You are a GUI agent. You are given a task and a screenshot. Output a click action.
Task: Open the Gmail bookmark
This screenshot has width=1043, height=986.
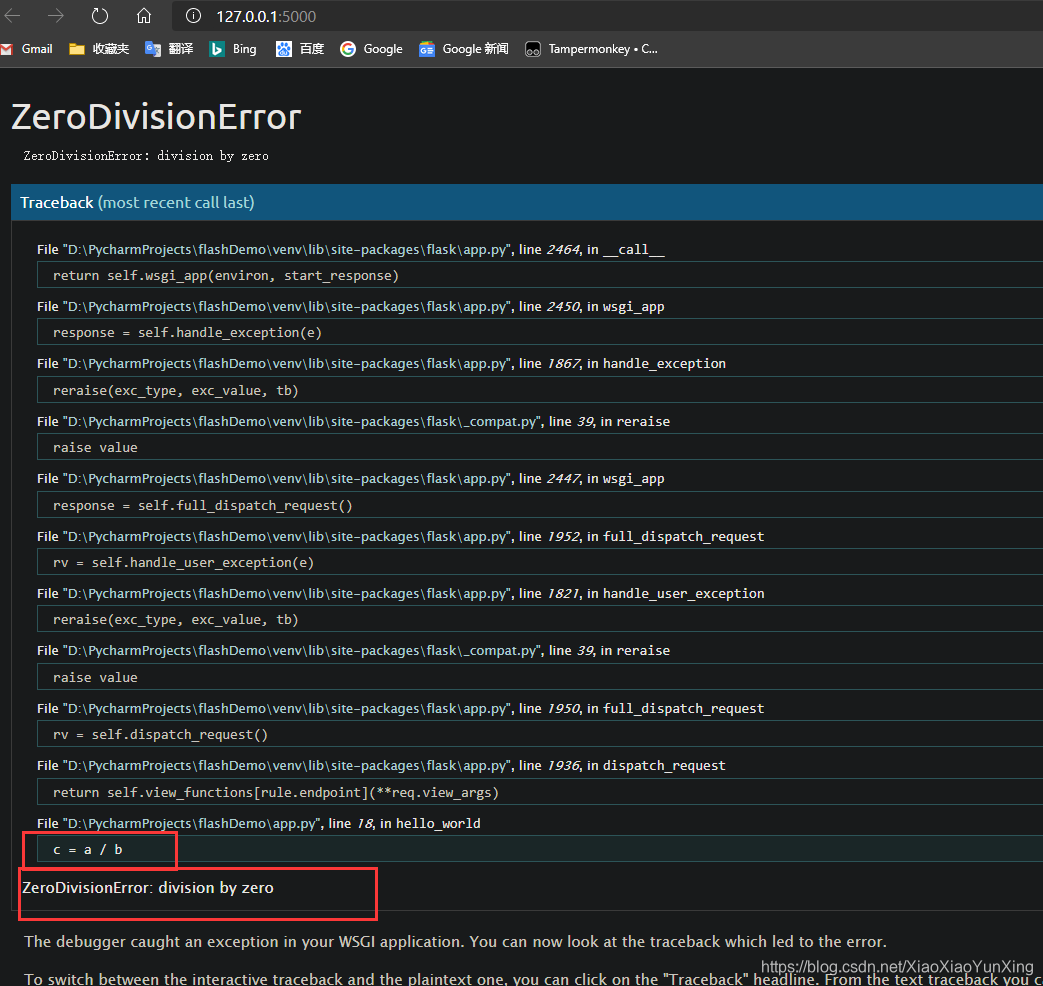[x=27, y=49]
